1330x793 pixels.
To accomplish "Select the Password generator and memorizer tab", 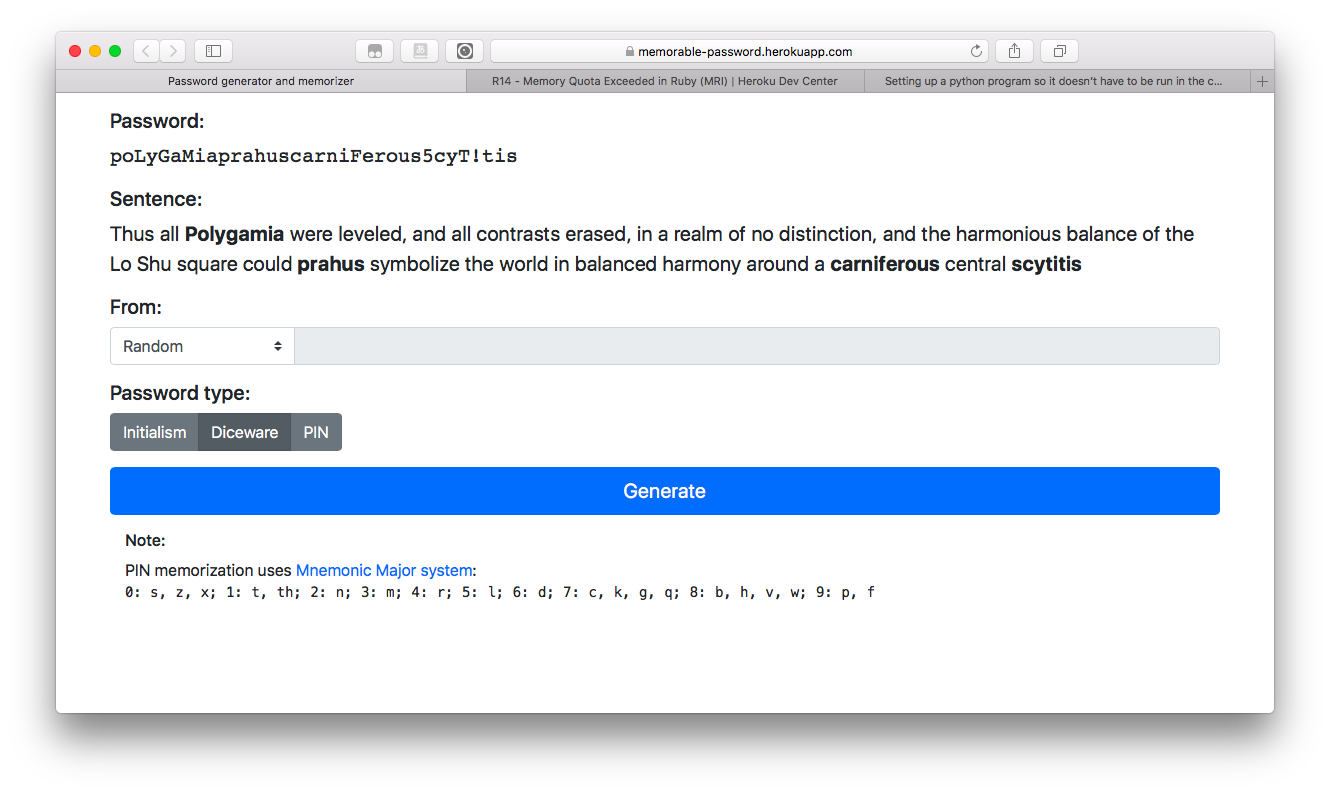I will 261,81.
